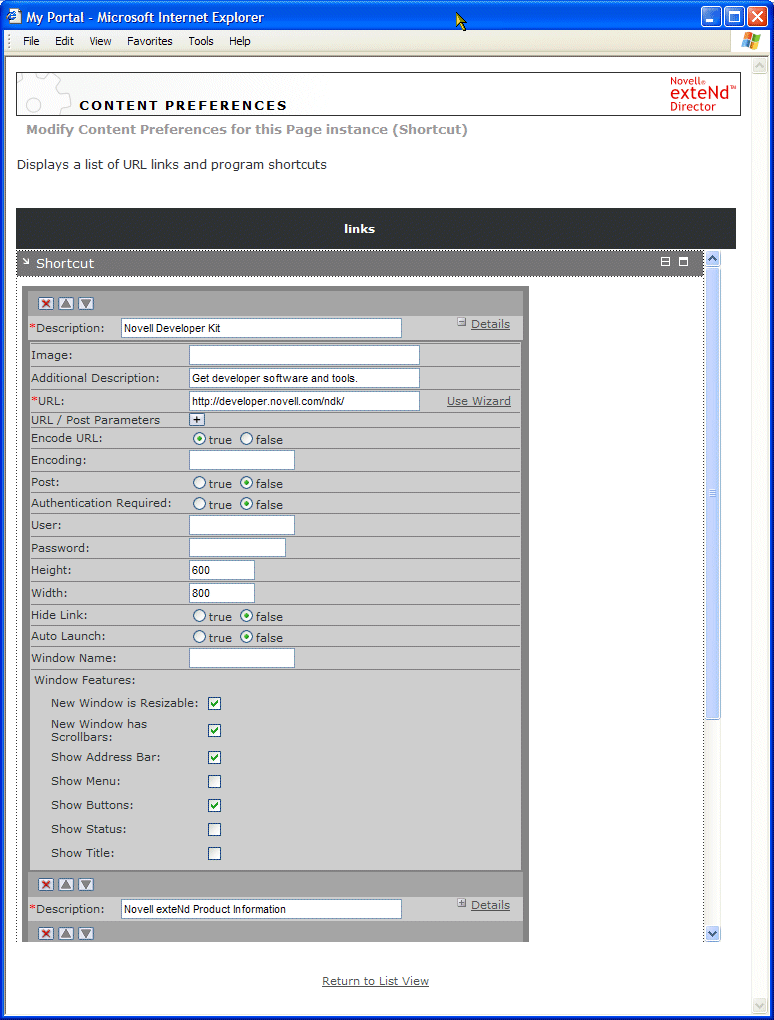Click the Height field showing 600
This screenshot has width=774, height=1020.
pyautogui.click(x=222, y=570)
